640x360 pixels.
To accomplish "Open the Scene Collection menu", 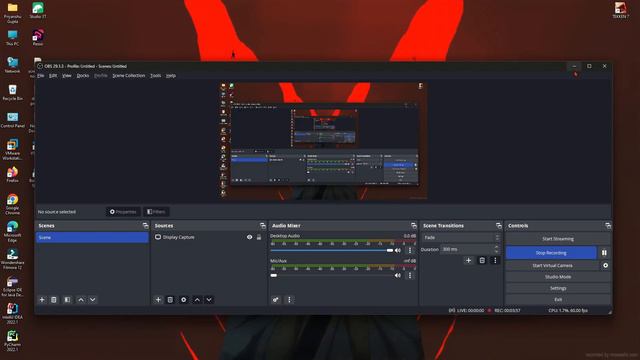I will [129, 76].
